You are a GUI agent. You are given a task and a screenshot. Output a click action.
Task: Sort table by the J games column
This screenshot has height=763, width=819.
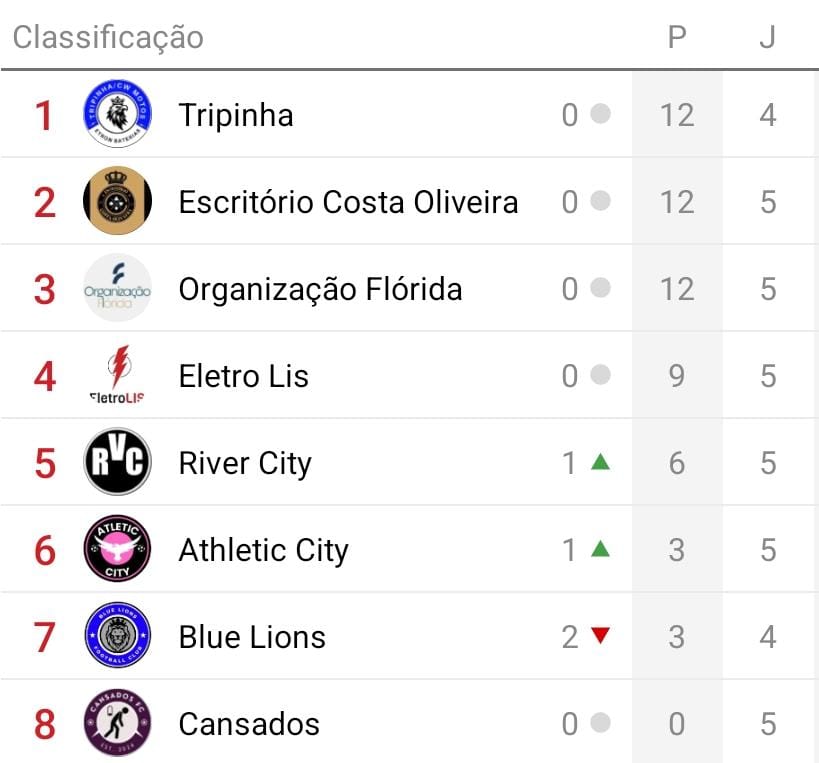767,38
